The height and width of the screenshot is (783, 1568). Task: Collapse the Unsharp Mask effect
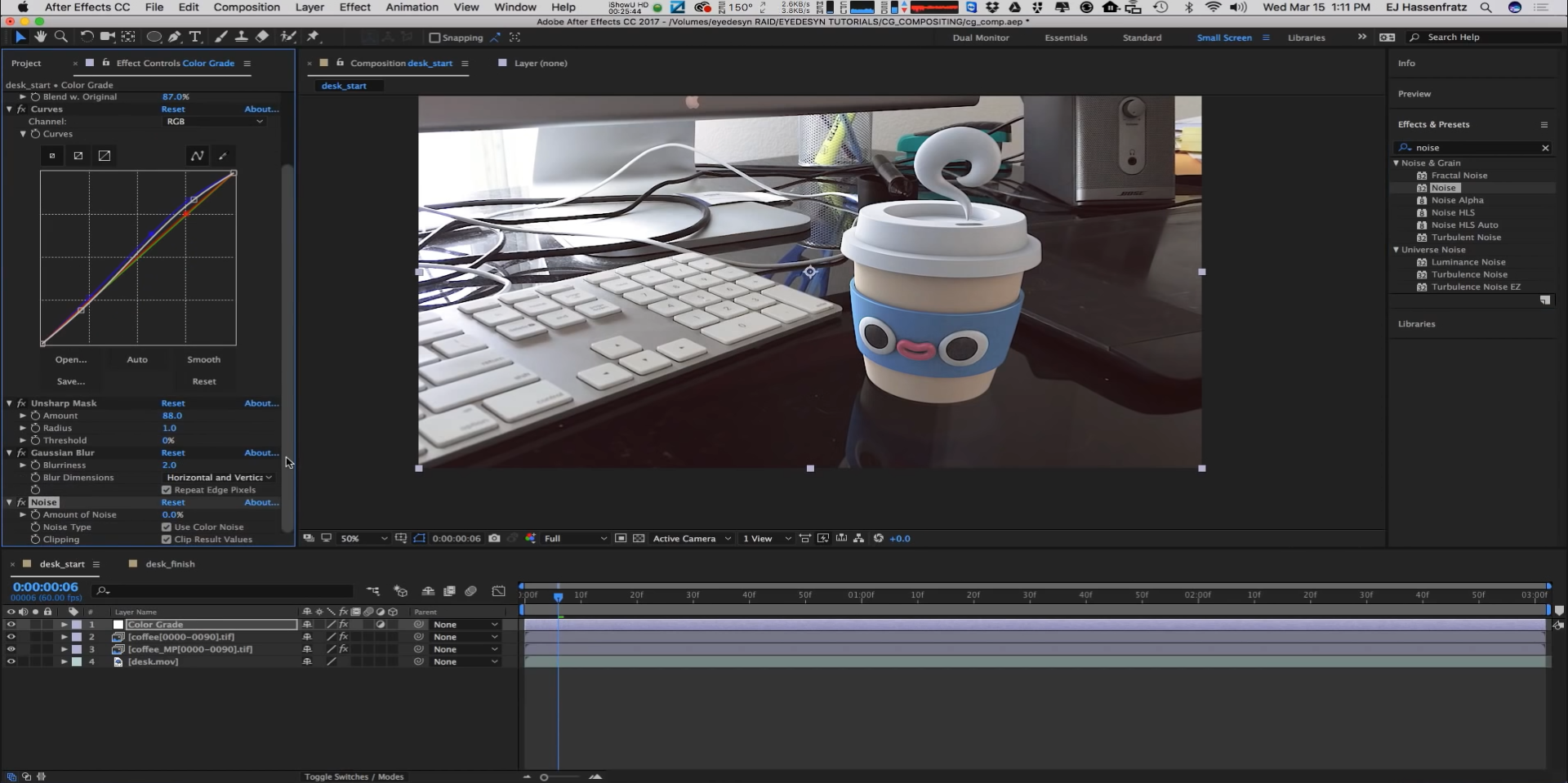(10, 403)
